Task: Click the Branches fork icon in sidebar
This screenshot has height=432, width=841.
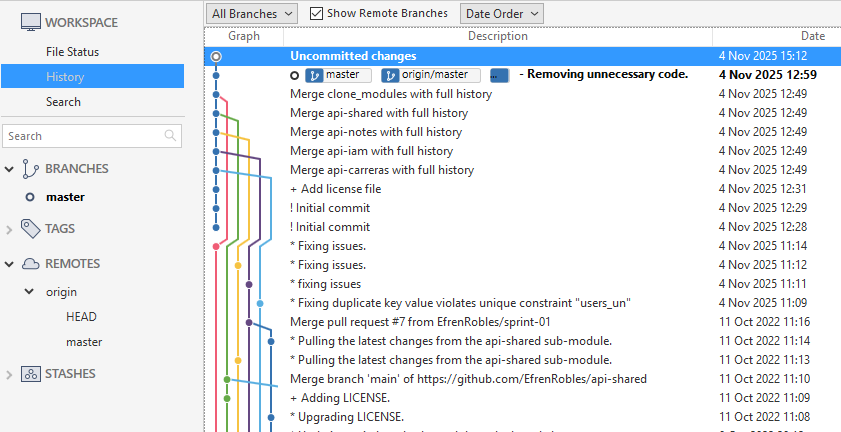Action: [x=30, y=169]
